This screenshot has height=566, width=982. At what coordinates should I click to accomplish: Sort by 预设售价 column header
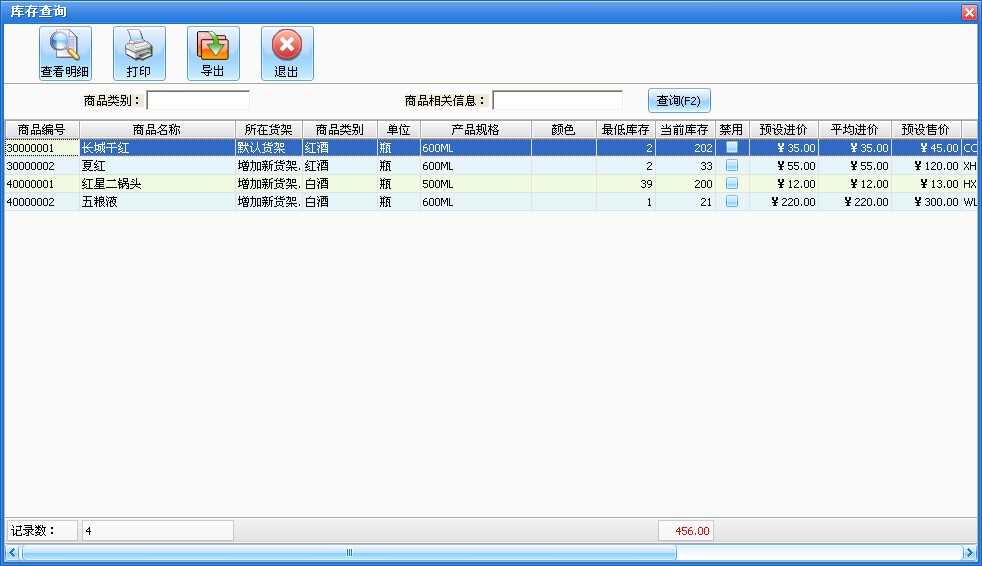tap(926, 130)
